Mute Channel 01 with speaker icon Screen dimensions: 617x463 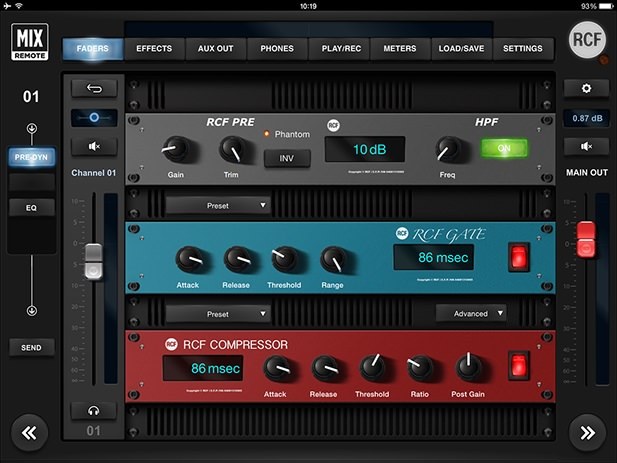point(94,147)
